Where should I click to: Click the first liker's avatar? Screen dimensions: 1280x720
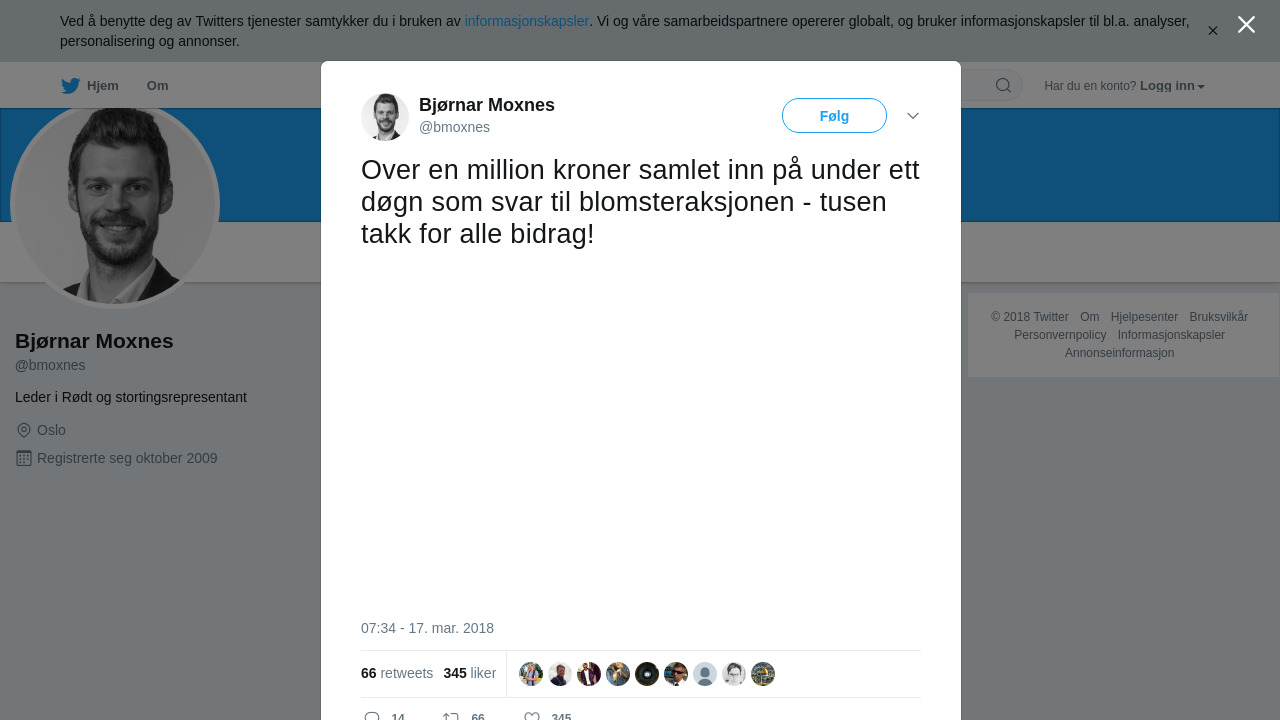point(531,674)
